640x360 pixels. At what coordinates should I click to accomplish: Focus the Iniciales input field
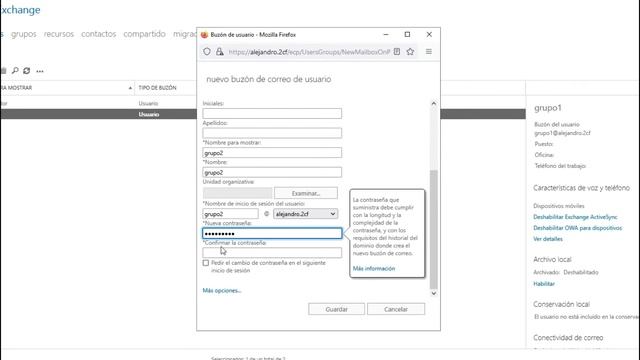coord(272,113)
